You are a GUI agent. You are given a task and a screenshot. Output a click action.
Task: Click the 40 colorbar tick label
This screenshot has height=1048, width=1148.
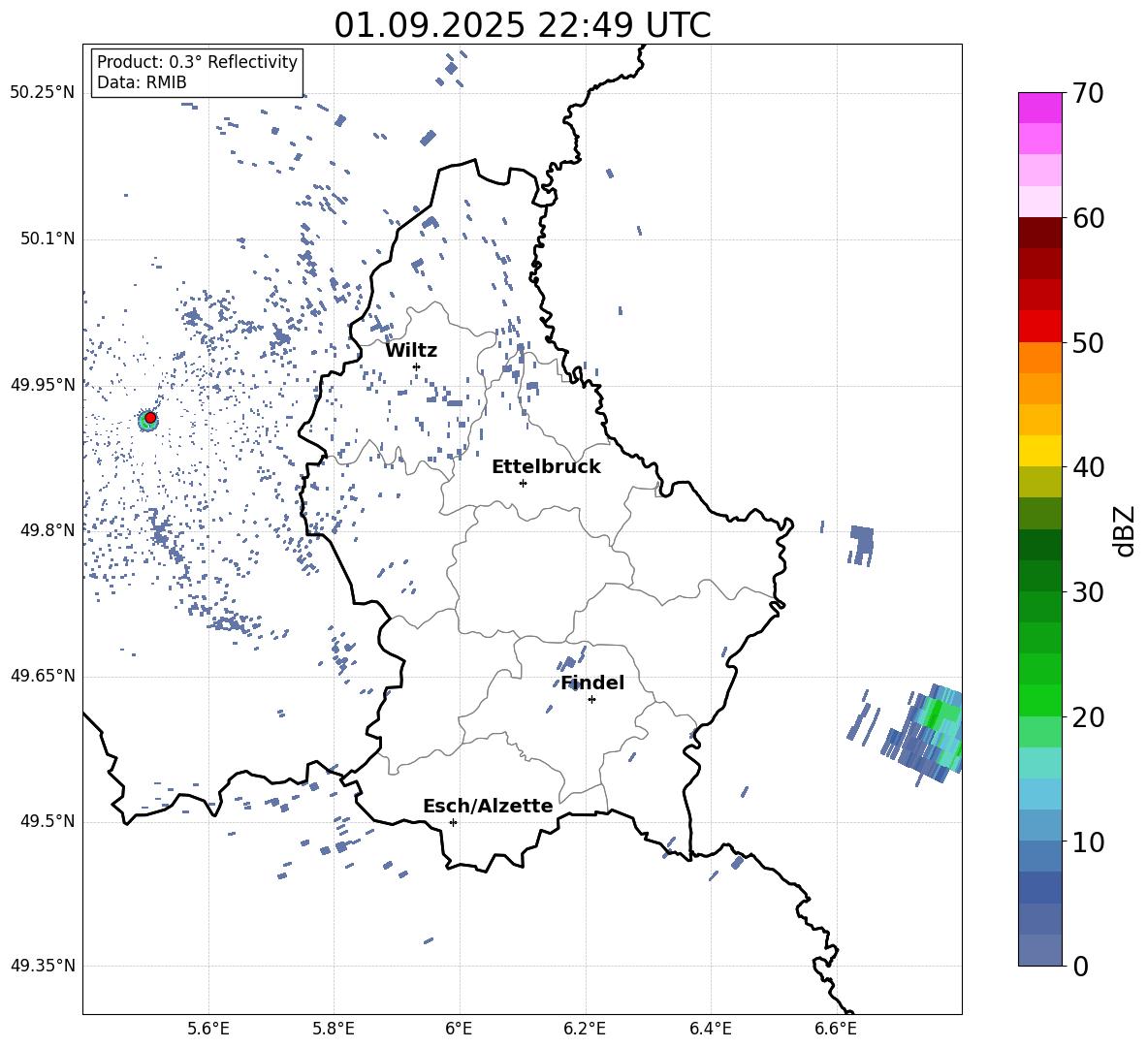coord(1089,467)
